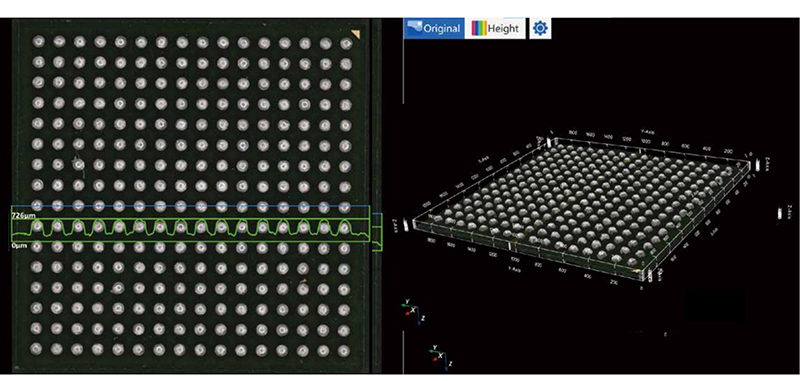800x381 pixels.
Task: Click the side profile indicator right of scan
Action: coord(377,233)
